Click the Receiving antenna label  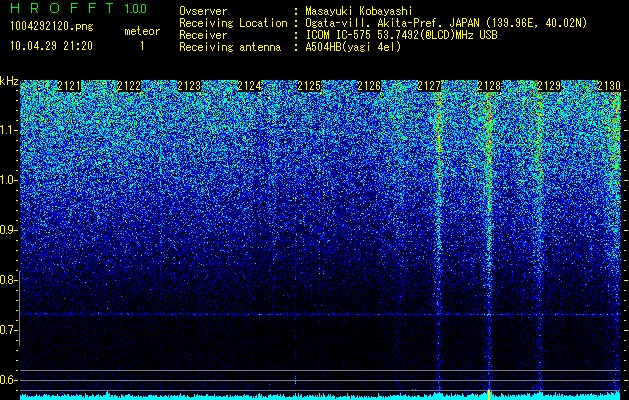point(230,47)
